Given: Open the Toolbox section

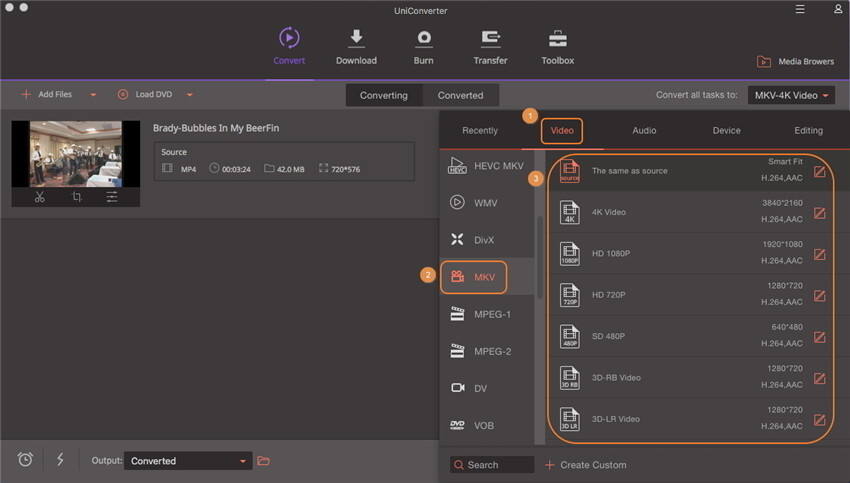Looking at the screenshot, I should pos(557,47).
